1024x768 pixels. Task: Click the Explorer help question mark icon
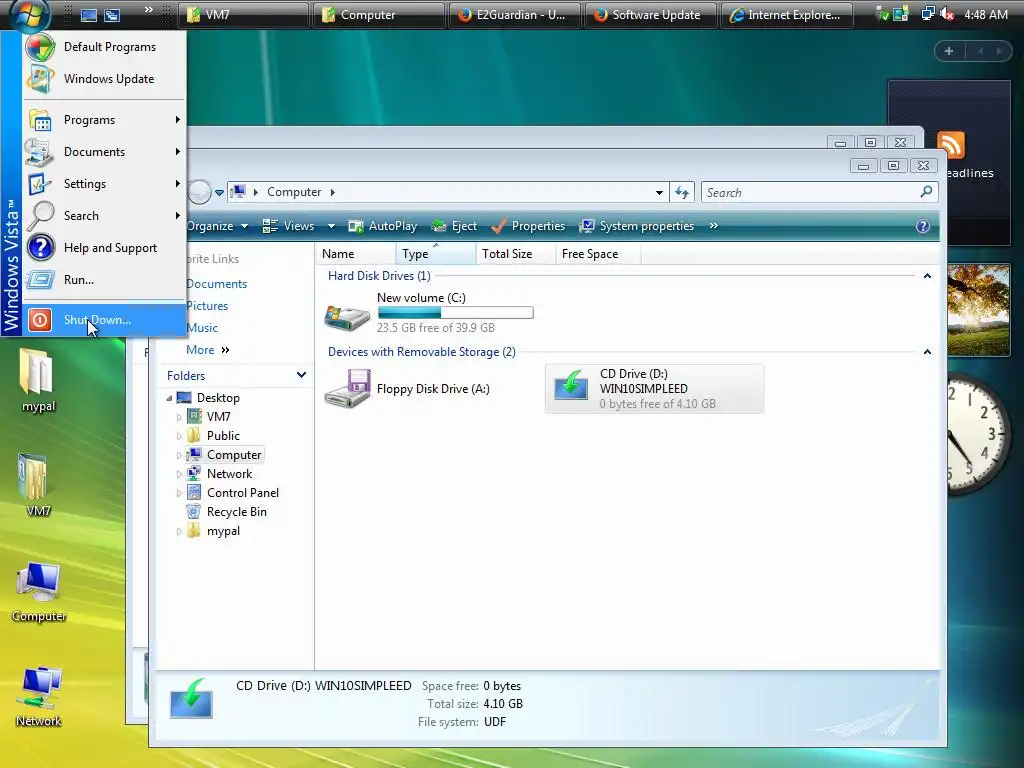coord(923,227)
